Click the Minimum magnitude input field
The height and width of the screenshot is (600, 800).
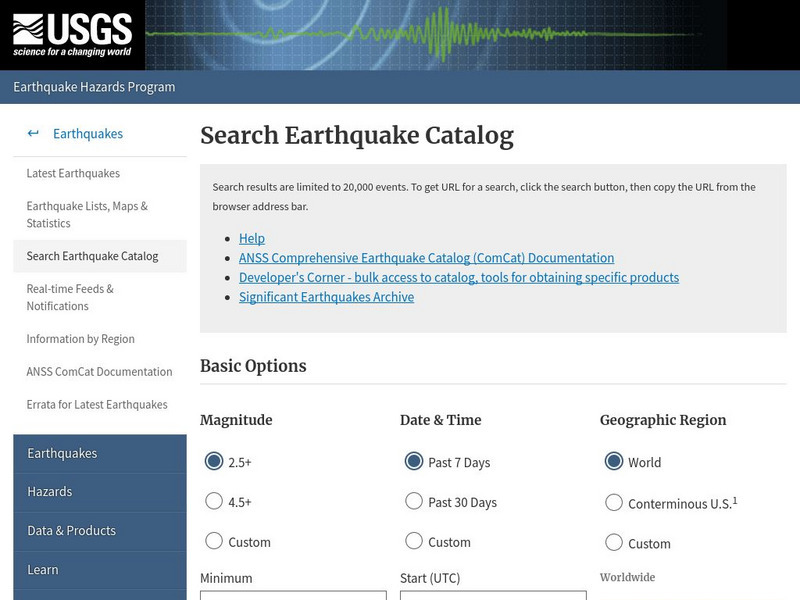click(290, 597)
